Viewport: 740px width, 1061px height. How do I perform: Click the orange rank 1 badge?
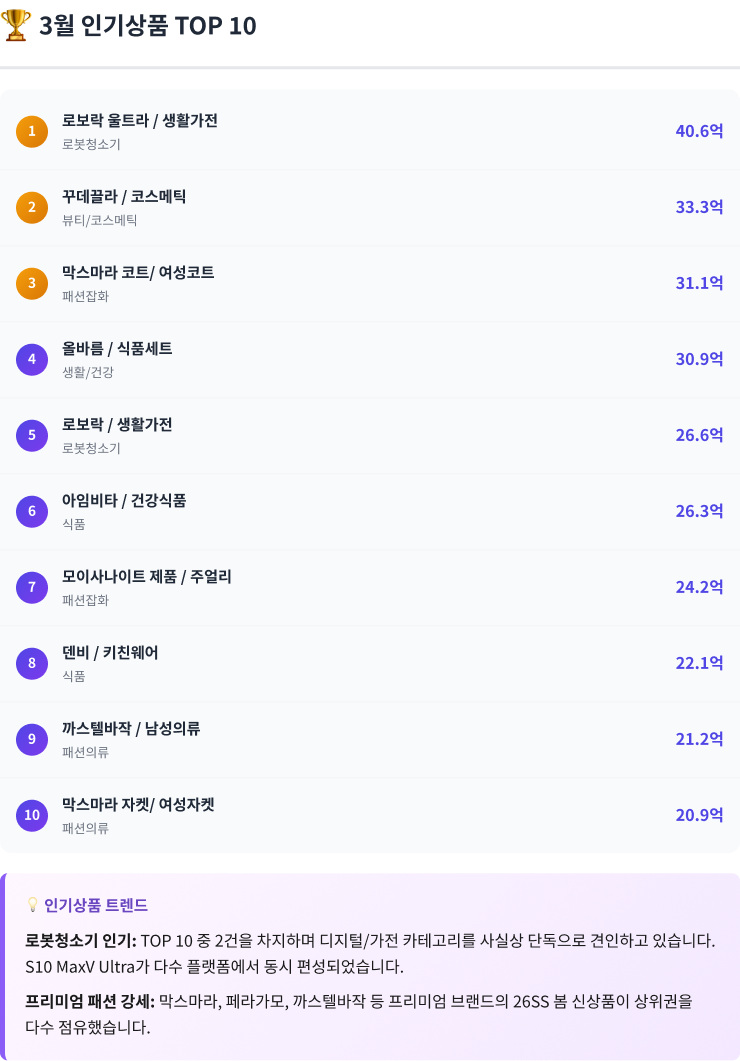tap(32, 131)
